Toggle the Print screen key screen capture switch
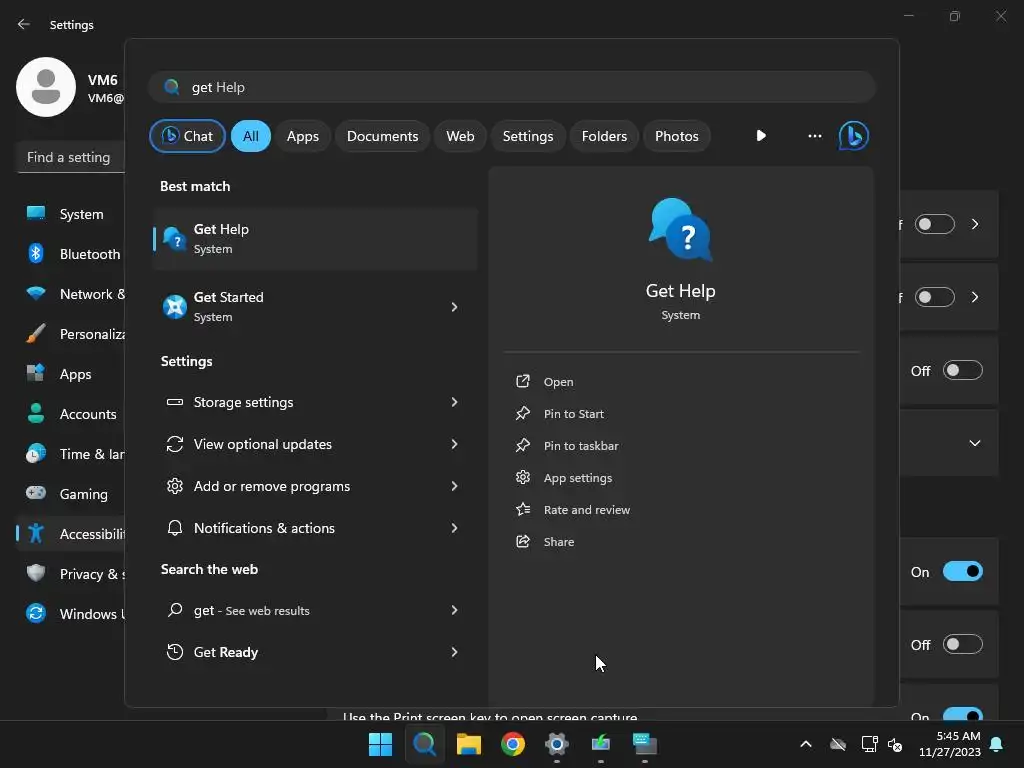The height and width of the screenshot is (768, 1024). pos(963,714)
